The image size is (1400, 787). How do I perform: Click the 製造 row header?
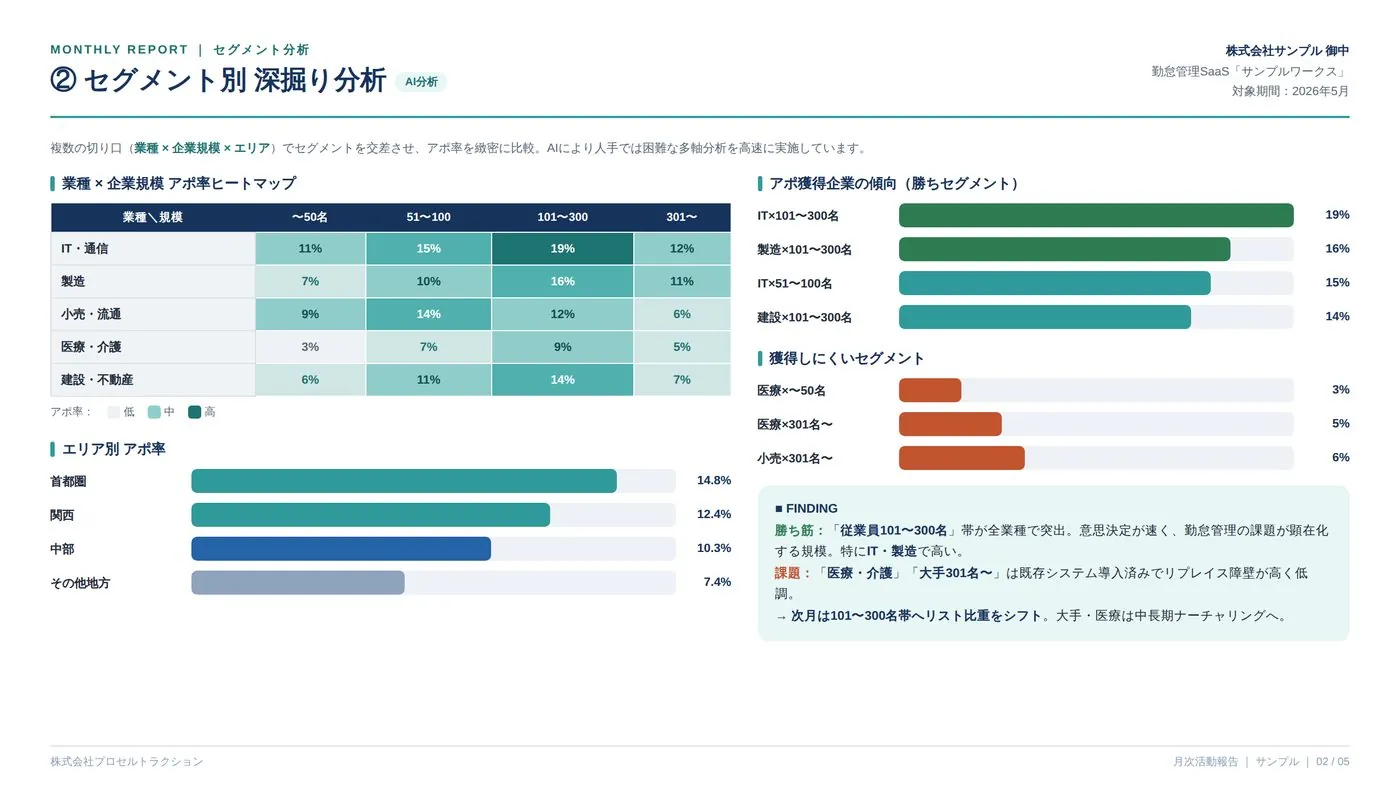pyautogui.click(x=153, y=282)
